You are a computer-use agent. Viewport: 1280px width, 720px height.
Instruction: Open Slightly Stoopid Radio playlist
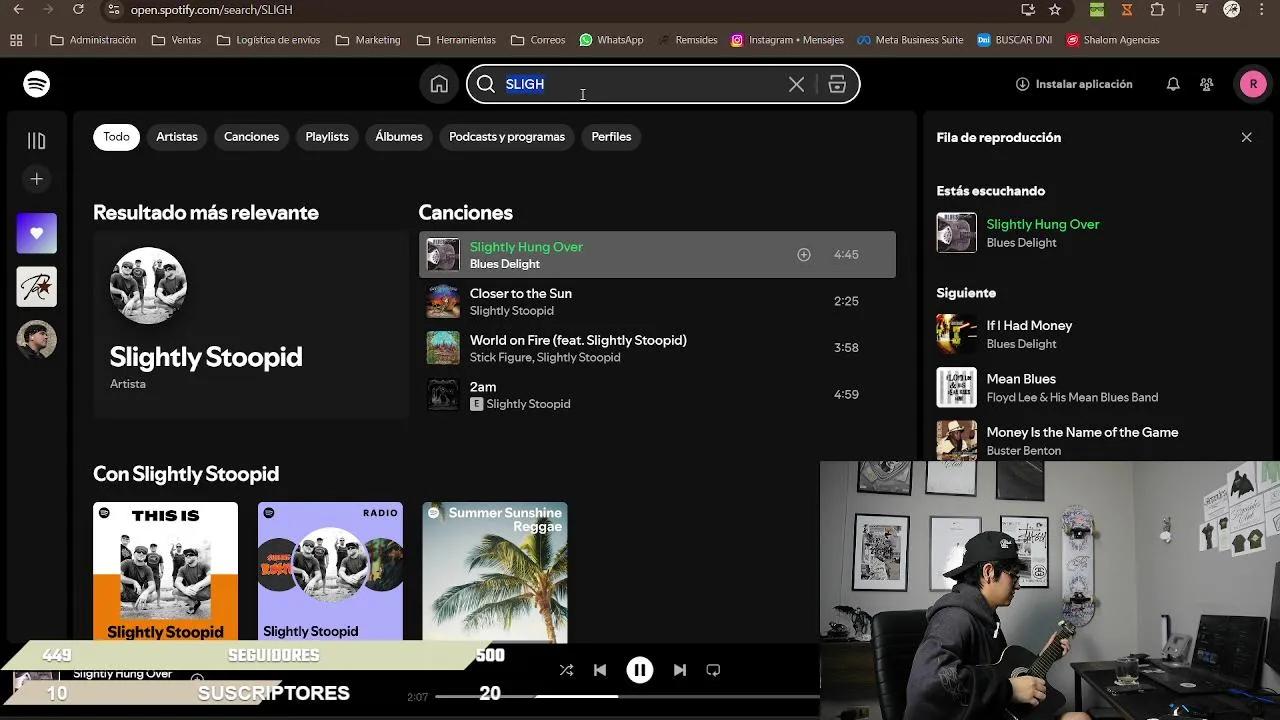pos(331,572)
